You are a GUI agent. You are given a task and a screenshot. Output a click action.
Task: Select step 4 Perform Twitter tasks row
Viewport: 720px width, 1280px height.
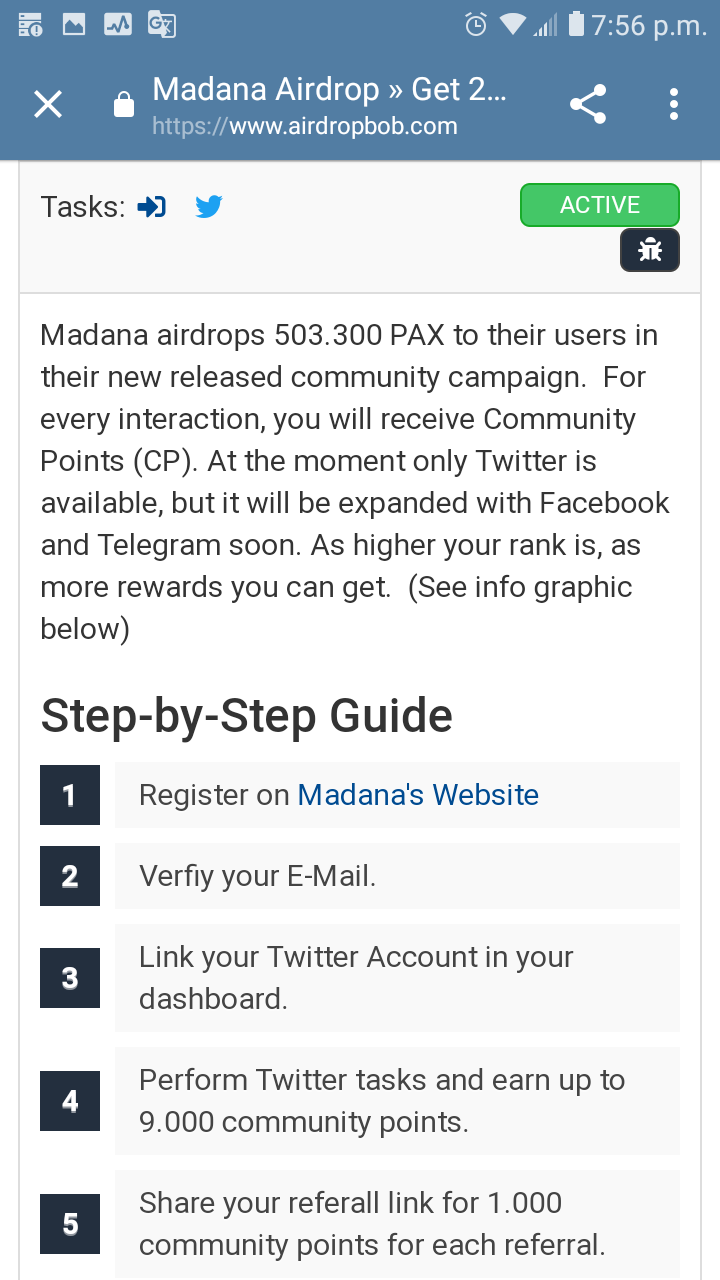(397, 1101)
